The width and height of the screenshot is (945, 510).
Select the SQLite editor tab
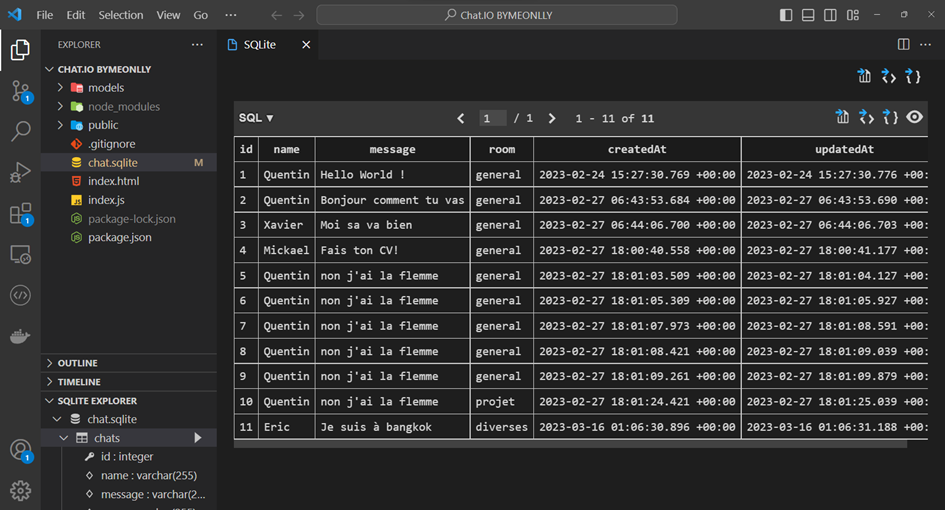click(x=268, y=45)
